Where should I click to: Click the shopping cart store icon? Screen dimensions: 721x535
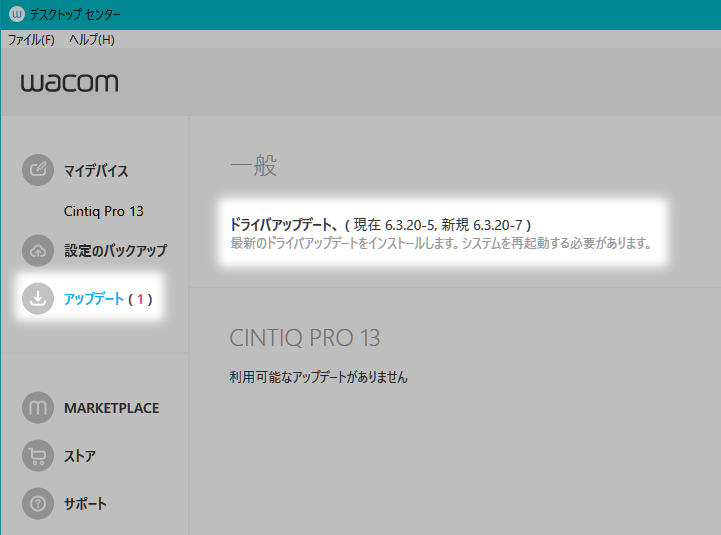[x=38, y=455]
